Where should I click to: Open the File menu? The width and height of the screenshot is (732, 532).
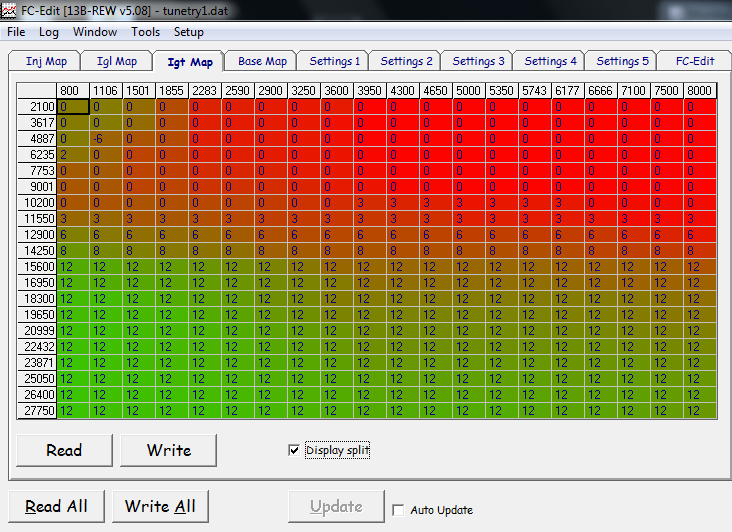[x=16, y=32]
